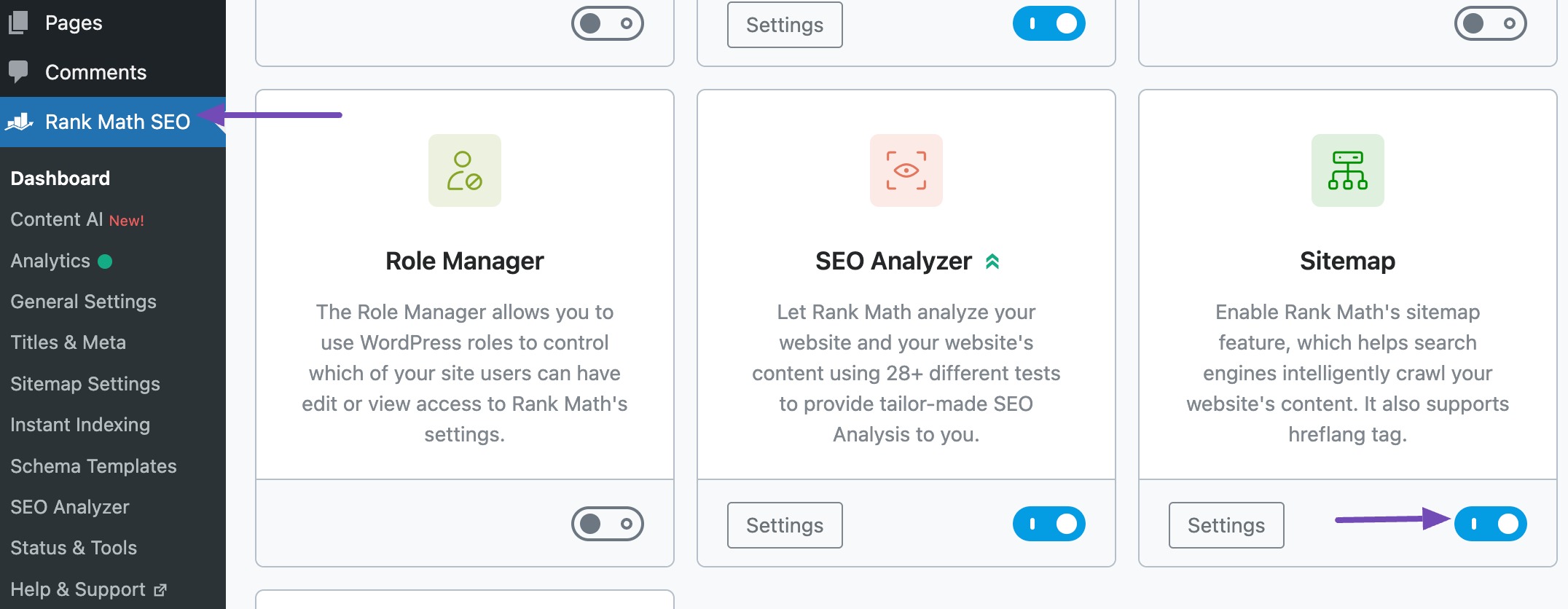Click the green Analytics status dot
This screenshot has height=609, width=1568.
coord(104,261)
